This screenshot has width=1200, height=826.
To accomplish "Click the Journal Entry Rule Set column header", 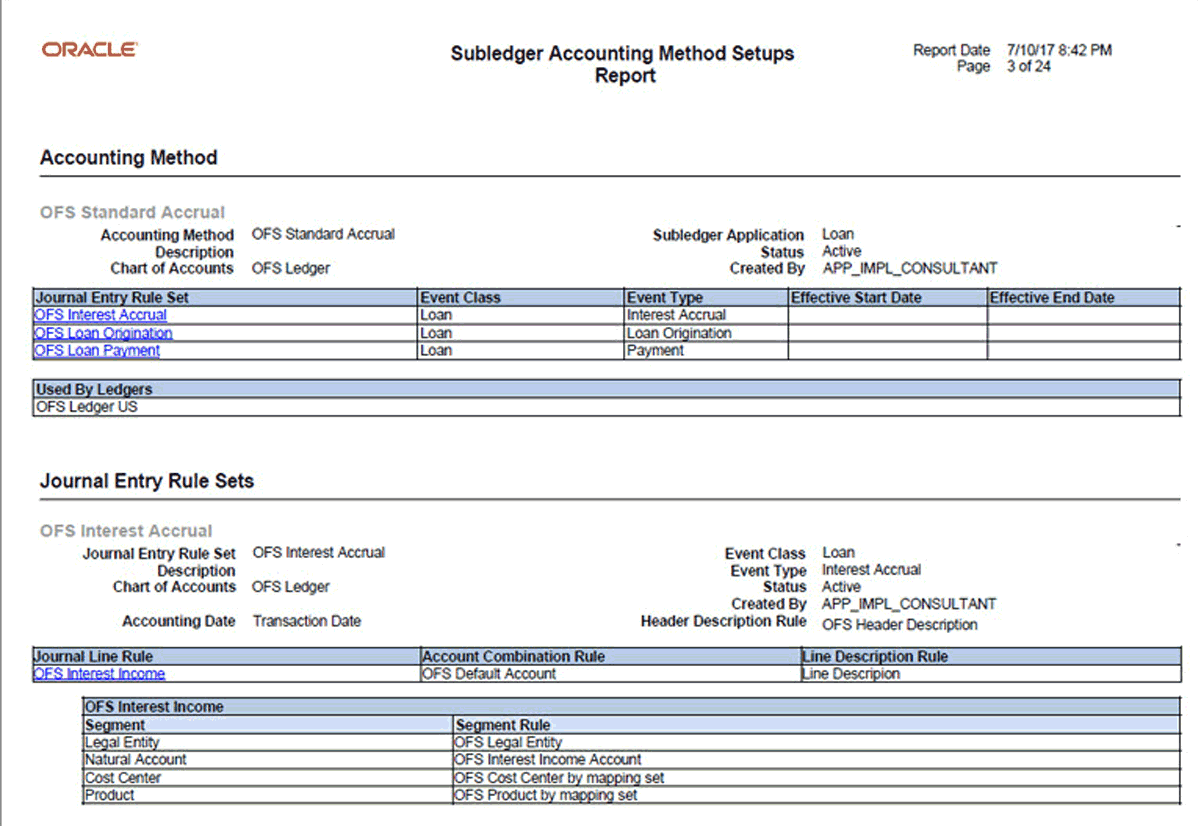I will 112,297.
